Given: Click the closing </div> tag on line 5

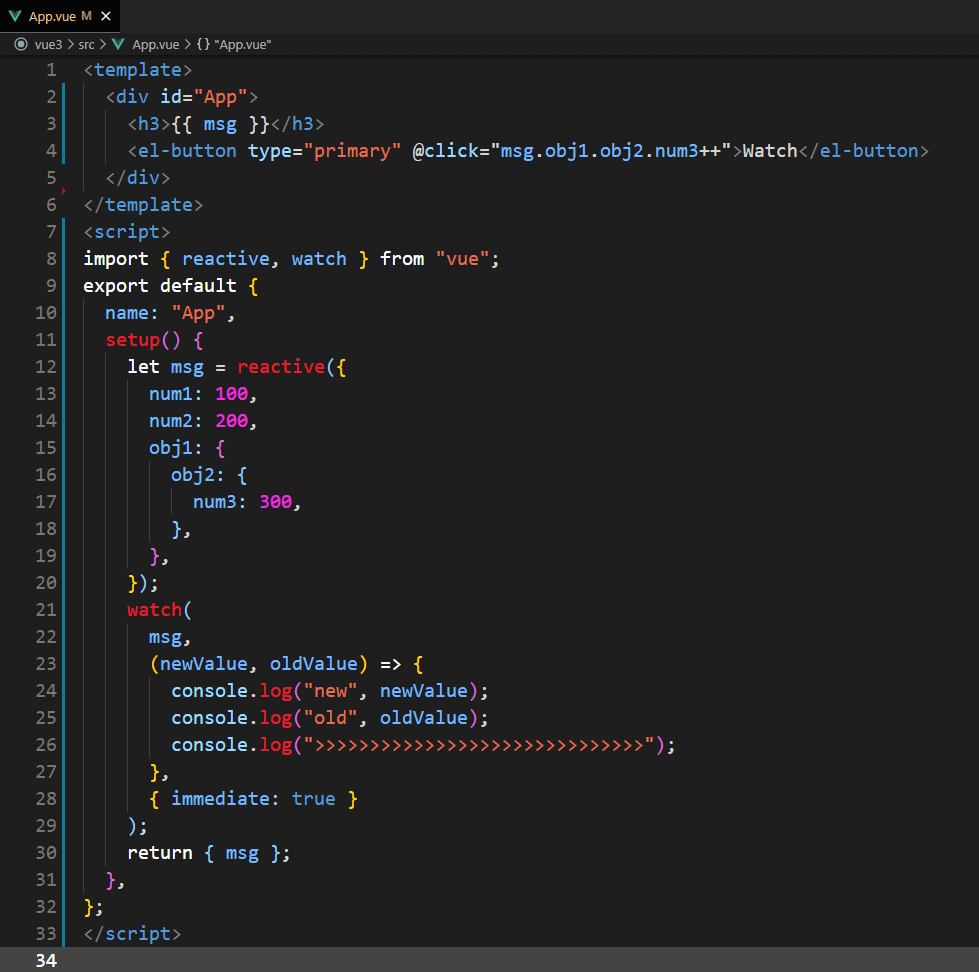Looking at the screenshot, I should 138,178.
